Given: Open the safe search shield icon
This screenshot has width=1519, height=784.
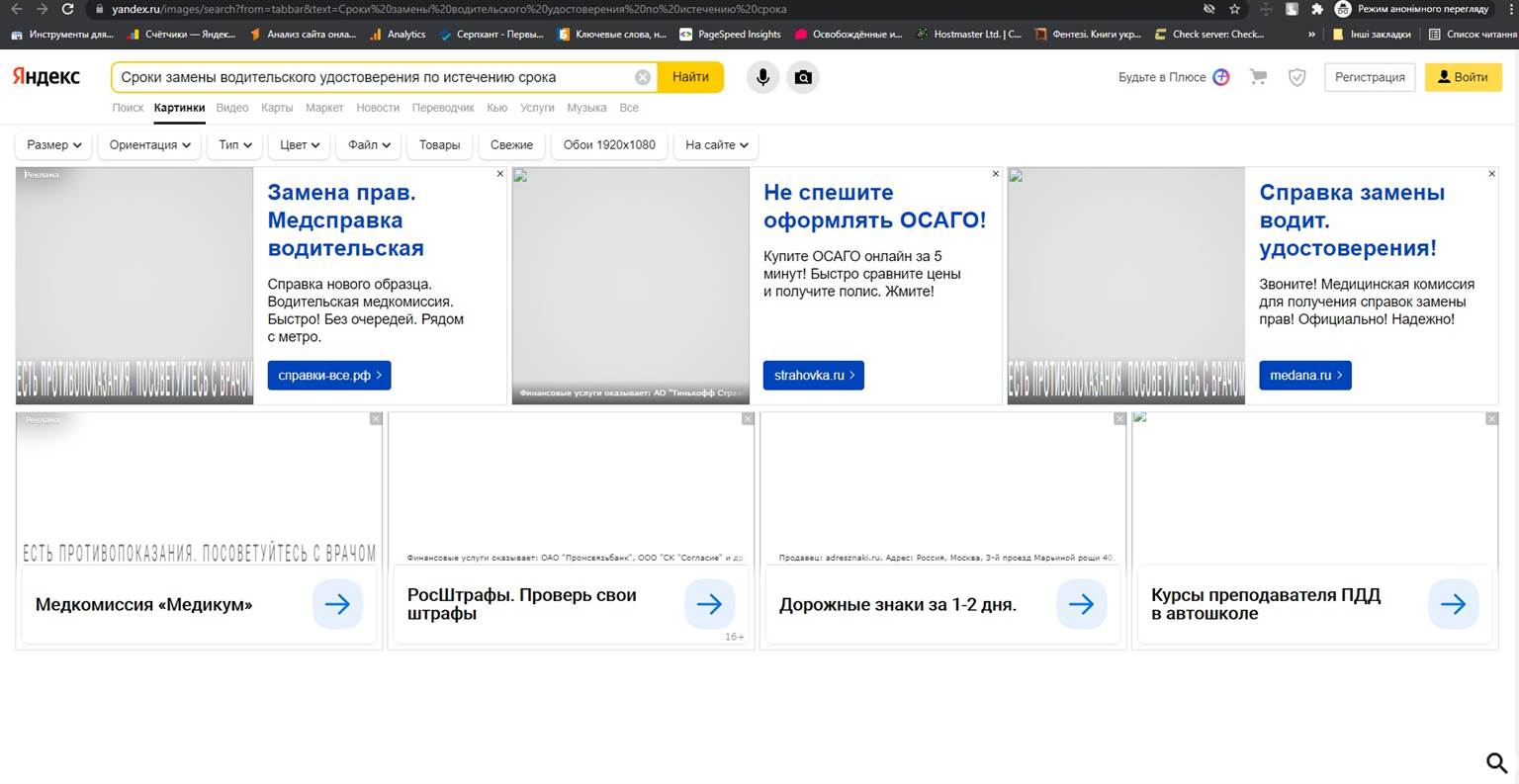Looking at the screenshot, I should (x=1296, y=77).
